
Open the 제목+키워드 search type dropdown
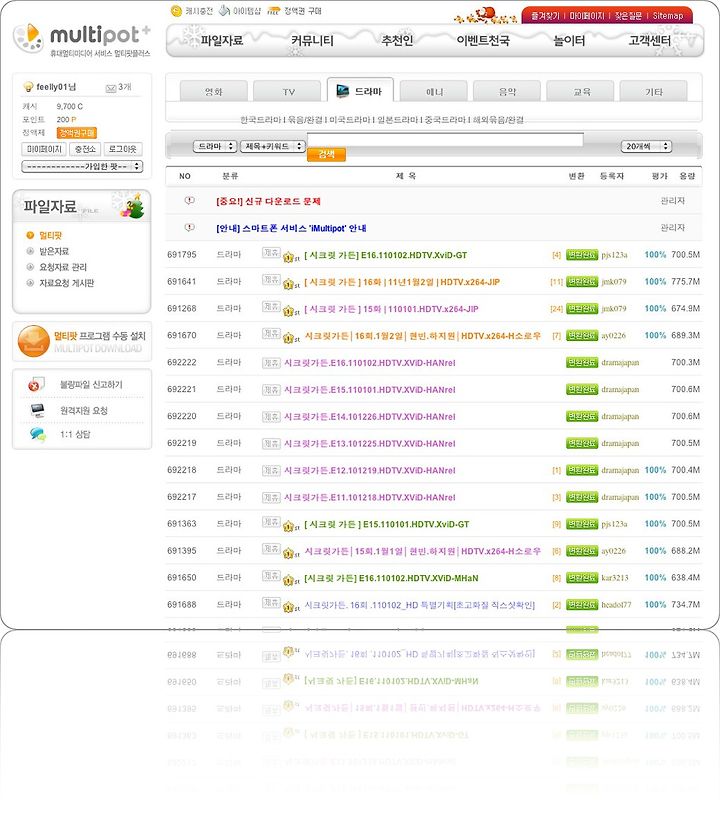pos(272,147)
